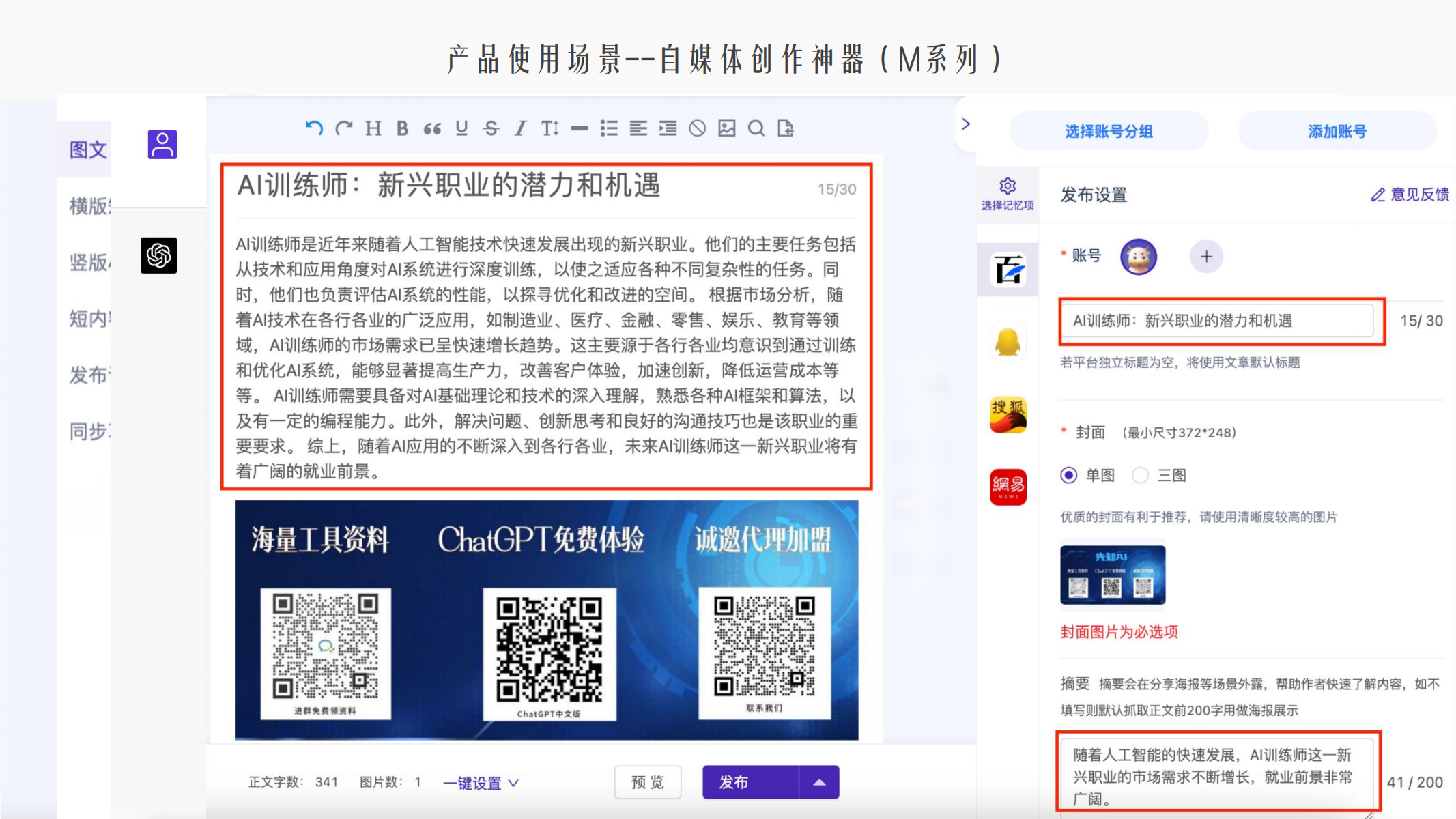The height and width of the screenshot is (819, 1456).
Task: Click the 发布设置 heading
Action: click(x=1094, y=195)
